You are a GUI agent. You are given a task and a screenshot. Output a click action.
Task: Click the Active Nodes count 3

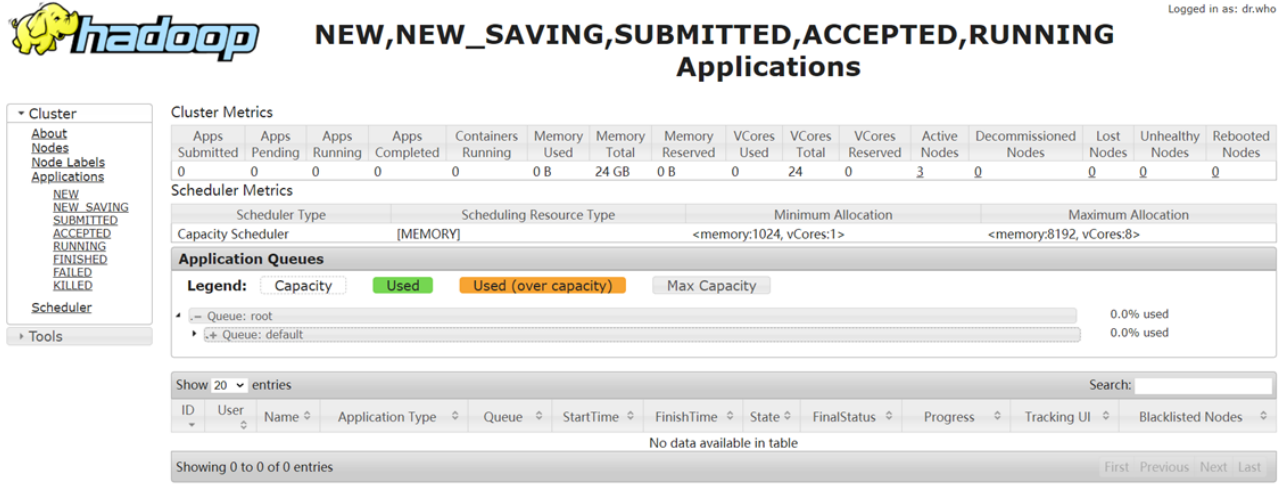click(920, 172)
